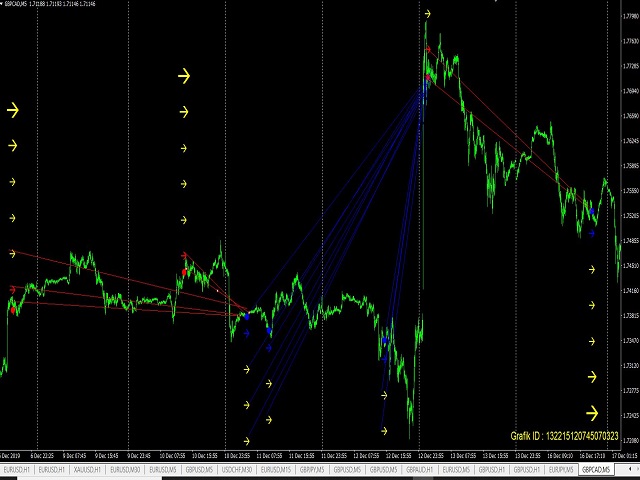640x480 pixels.
Task: Switch to the XAUUSD,H1 chart tab
Action: [87, 470]
